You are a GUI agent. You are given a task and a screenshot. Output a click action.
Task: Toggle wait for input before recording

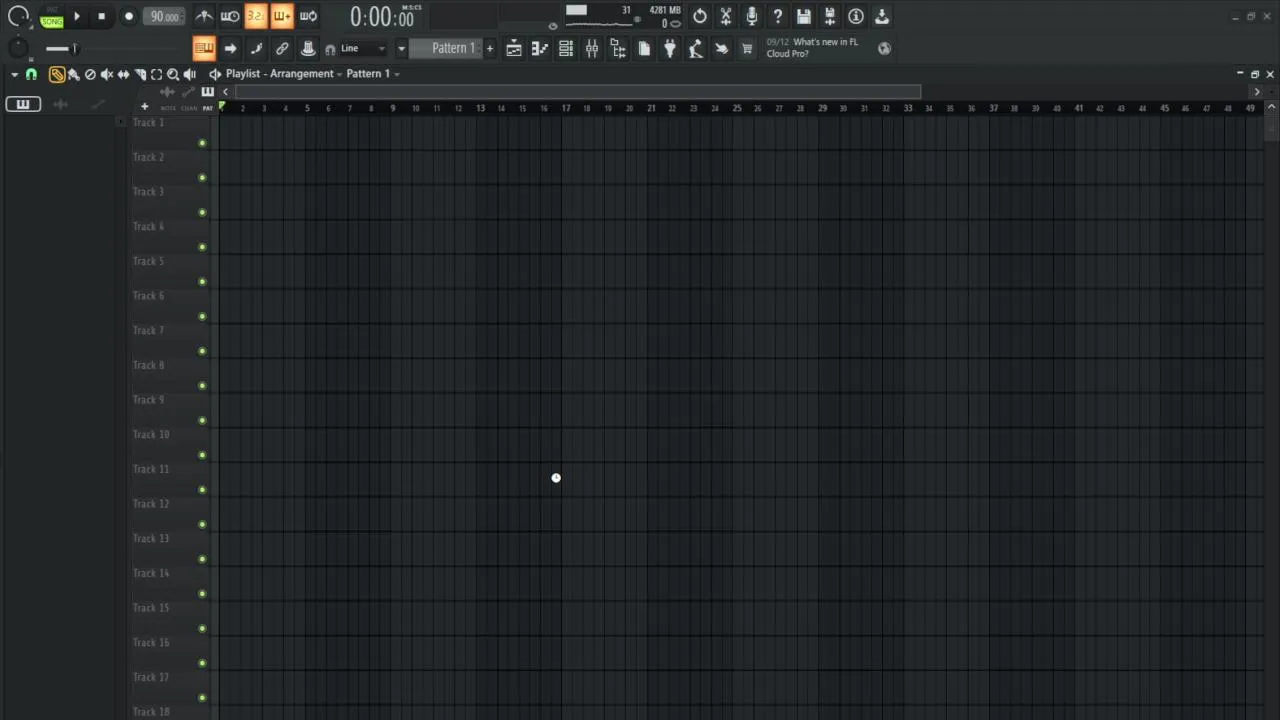coord(230,16)
